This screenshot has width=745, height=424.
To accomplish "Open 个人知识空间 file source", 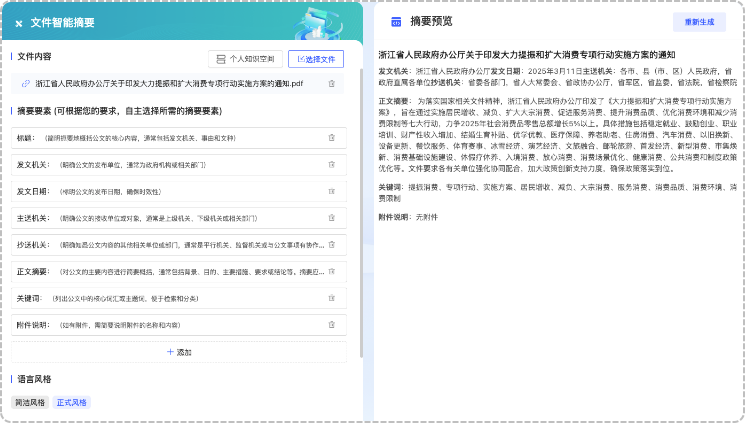I will coord(246,59).
